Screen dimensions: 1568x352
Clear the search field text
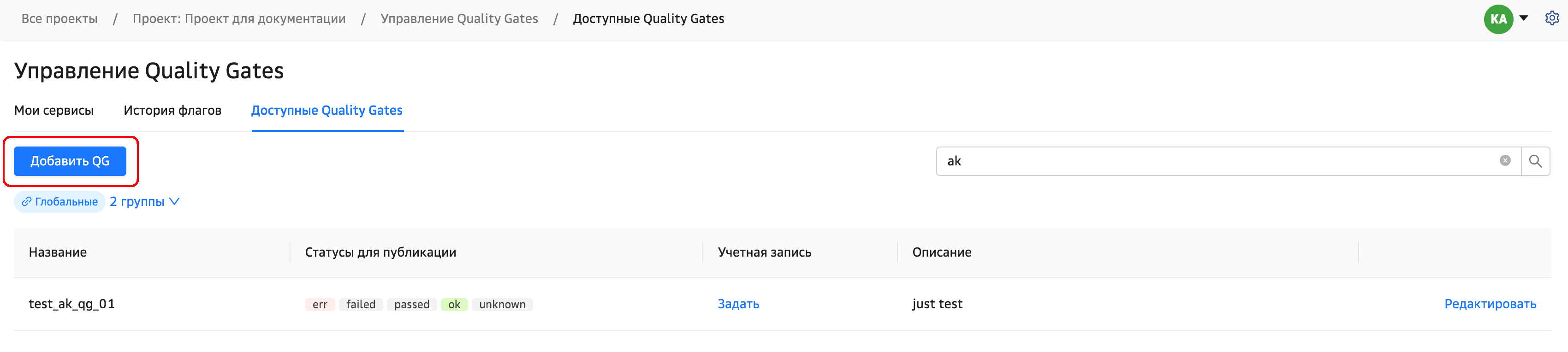coord(1505,161)
